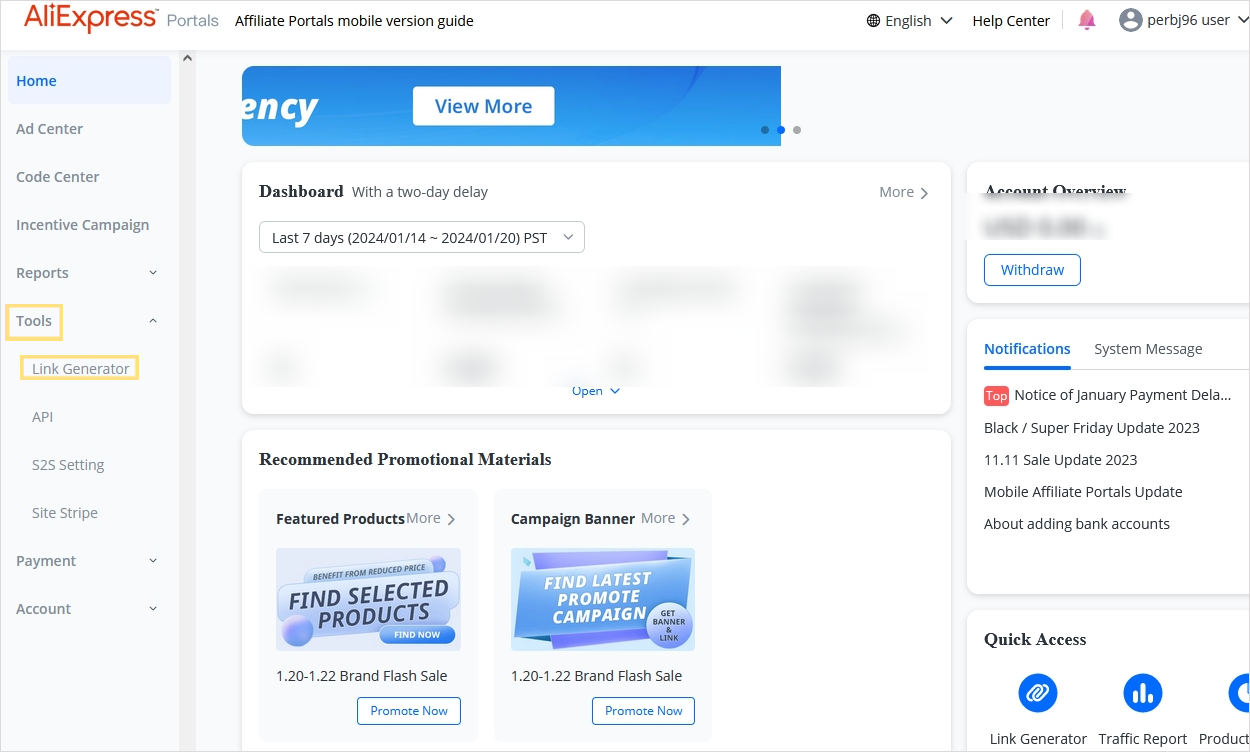The height and width of the screenshot is (752, 1250).
Task: Expand the Account menu chevron
Action: click(153, 609)
